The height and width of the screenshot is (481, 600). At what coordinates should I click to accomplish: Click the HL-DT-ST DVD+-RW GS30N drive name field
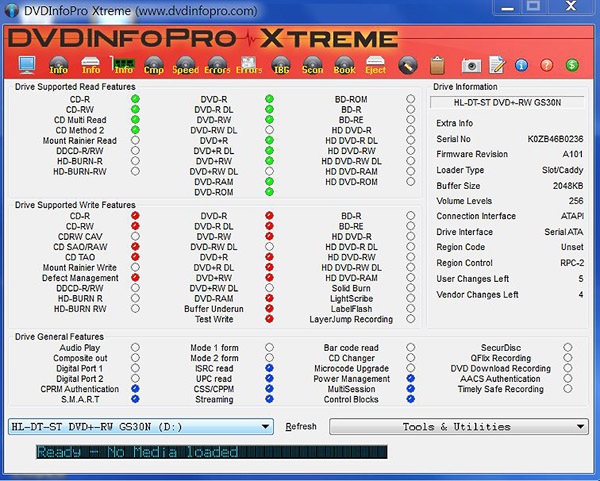point(507,103)
